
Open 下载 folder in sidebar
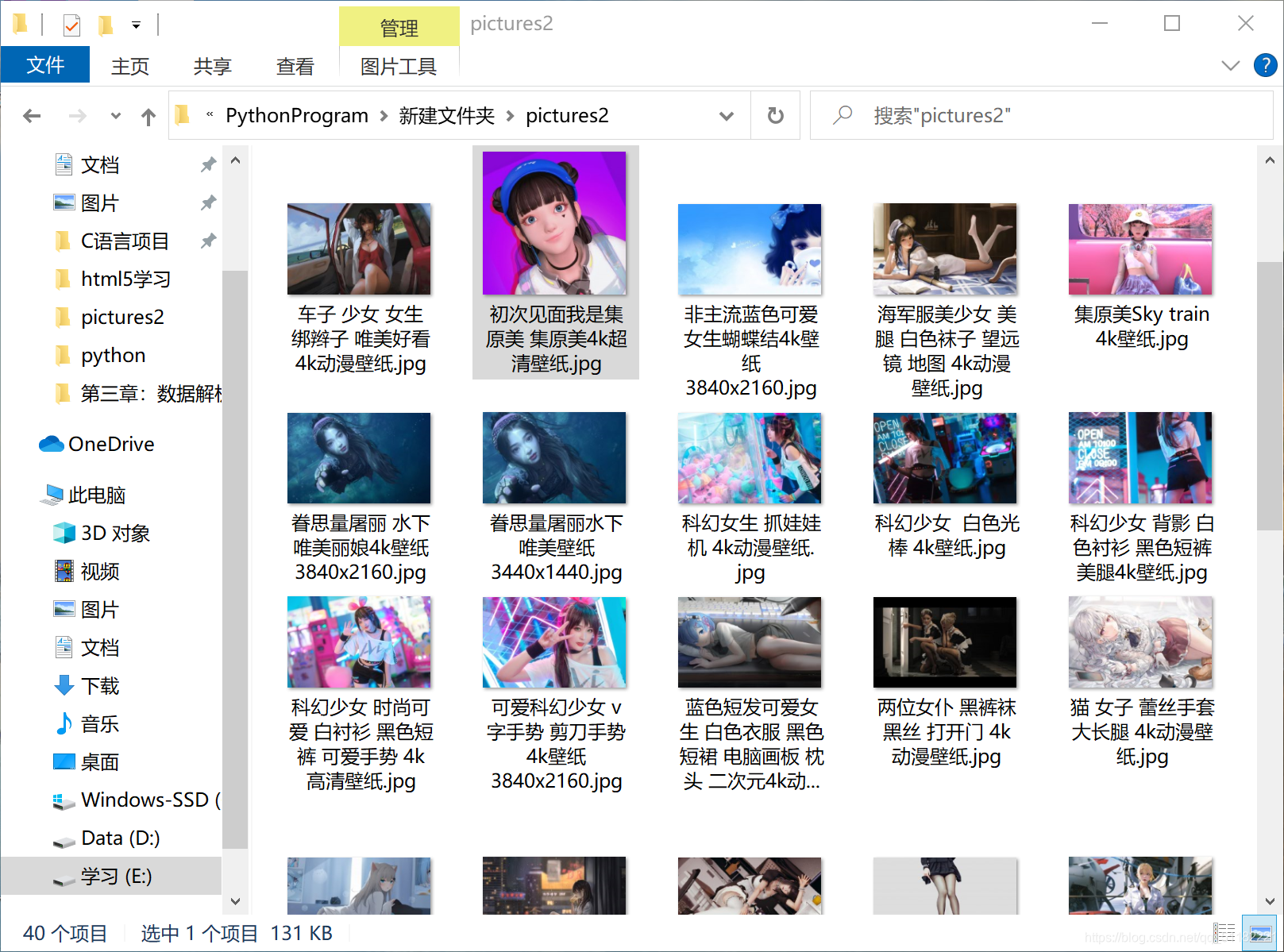pos(100,686)
